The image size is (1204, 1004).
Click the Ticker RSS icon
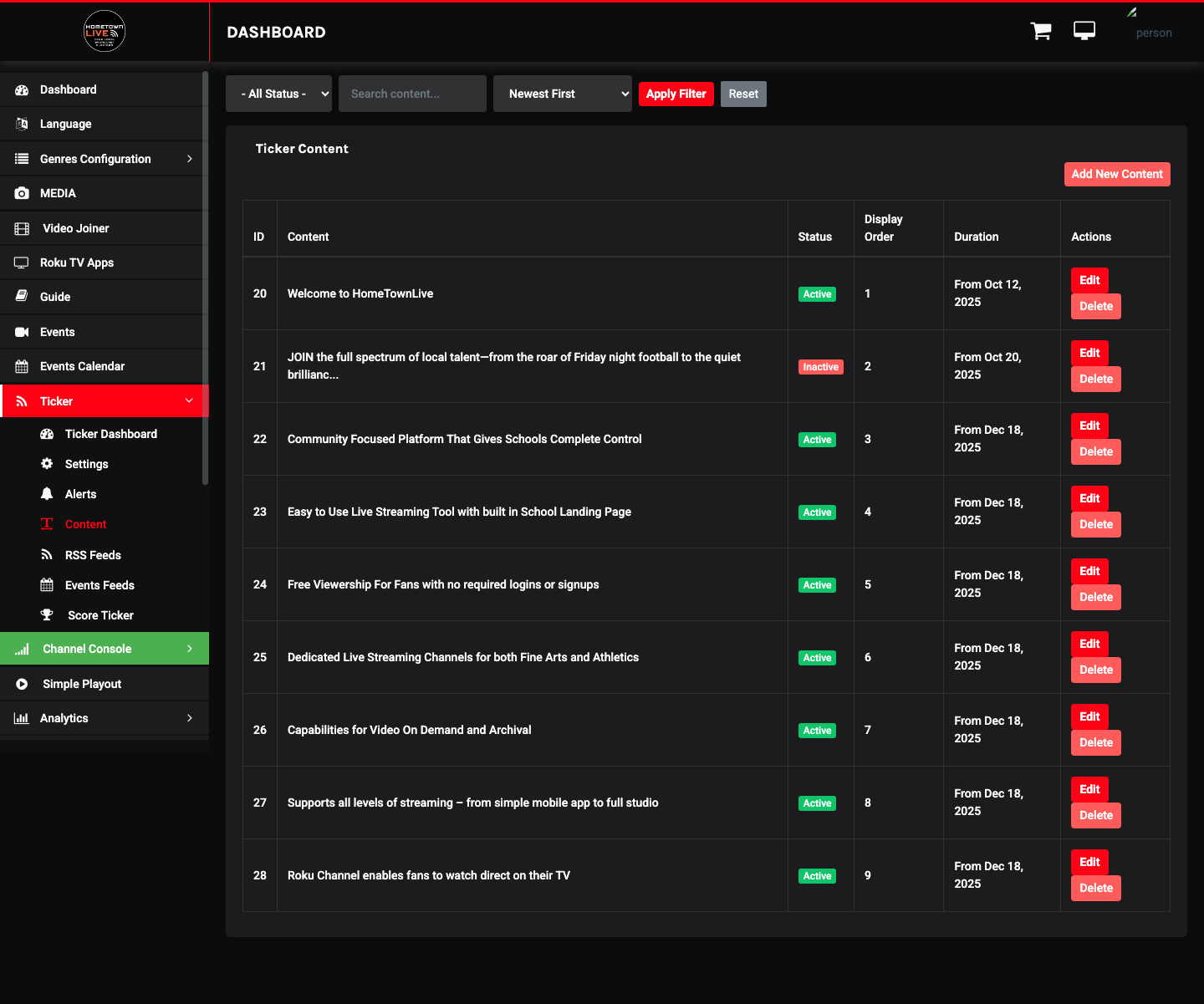point(22,401)
